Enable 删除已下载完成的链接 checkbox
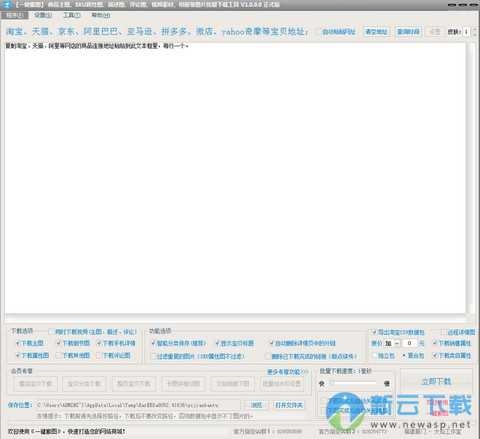 tap(311, 356)
